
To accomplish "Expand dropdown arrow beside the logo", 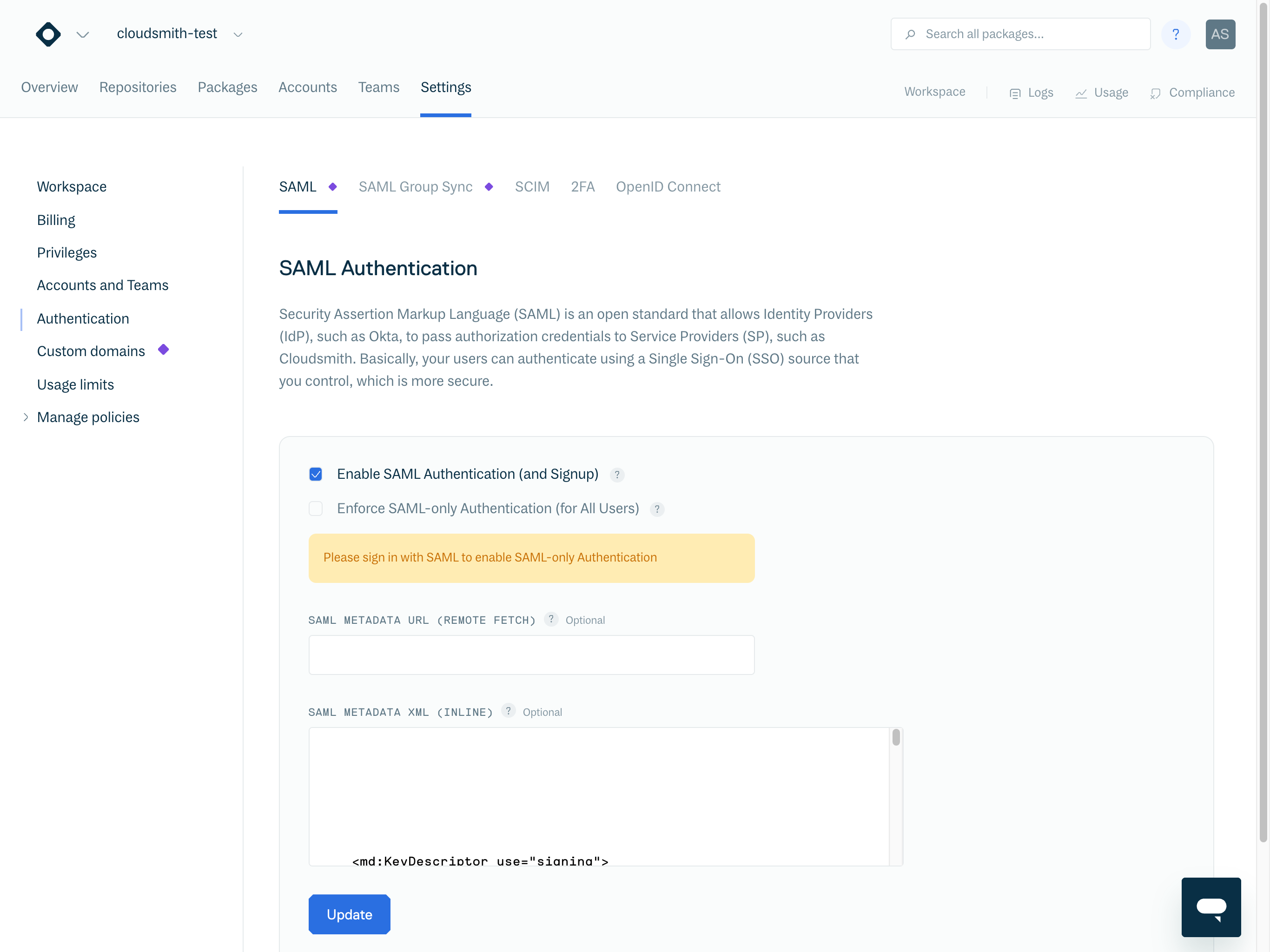I will pyautogui.click(x=83, y=34).
